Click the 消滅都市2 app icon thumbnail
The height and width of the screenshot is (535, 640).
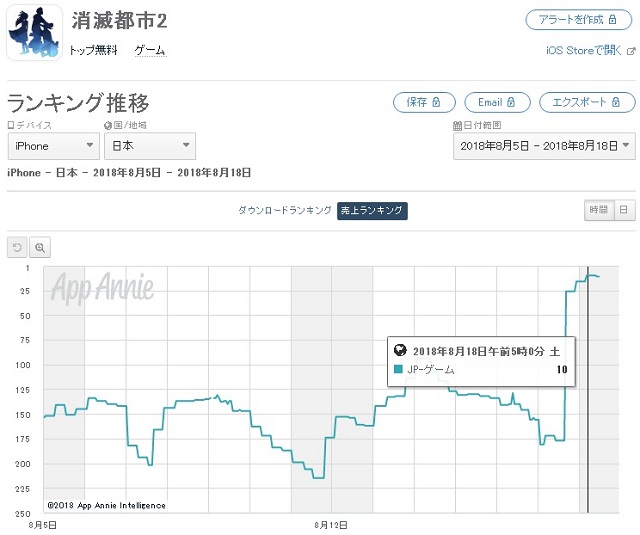(x=34, y=33)
